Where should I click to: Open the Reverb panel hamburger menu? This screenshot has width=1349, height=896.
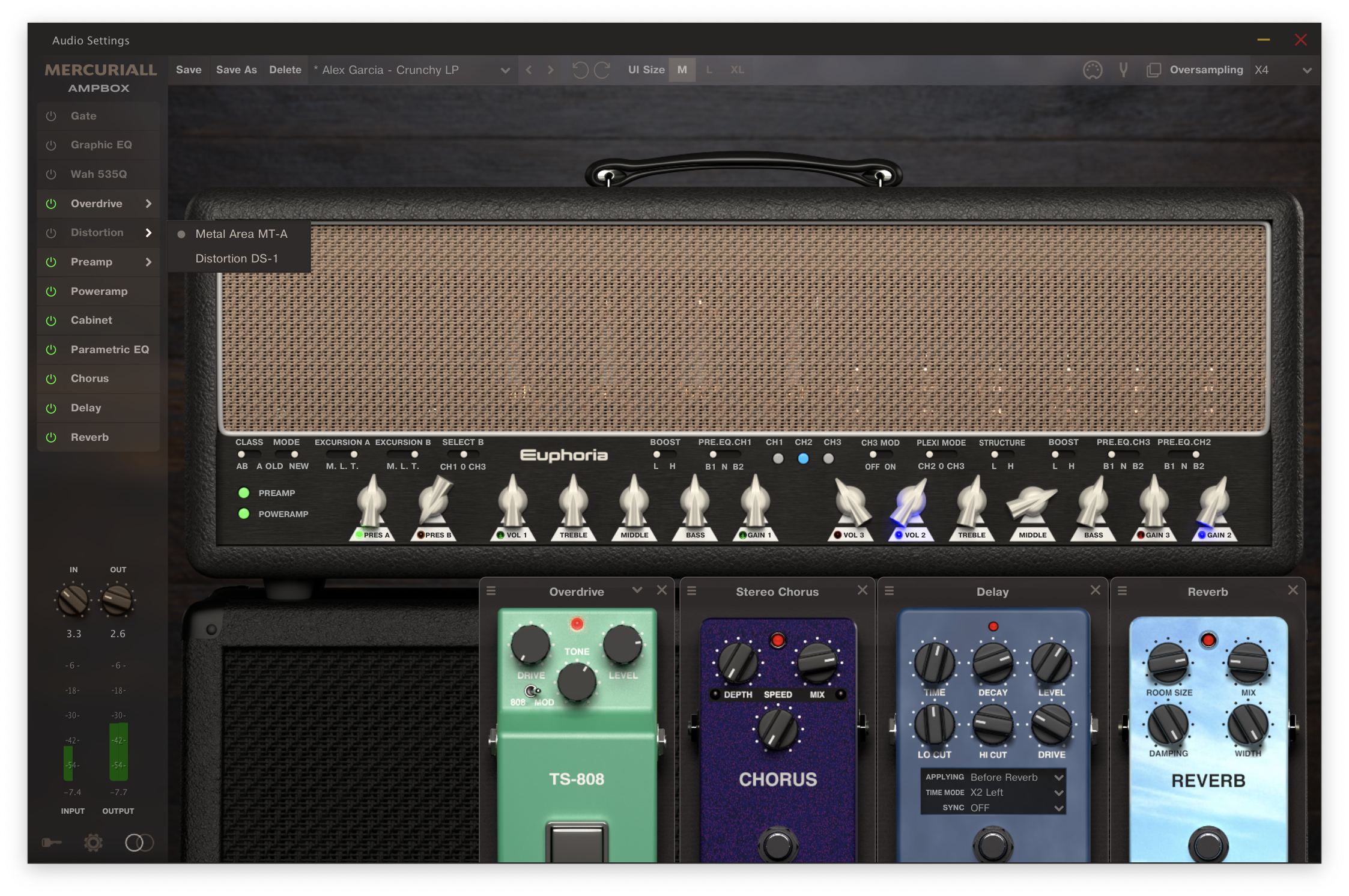(x=1121, y=591)
